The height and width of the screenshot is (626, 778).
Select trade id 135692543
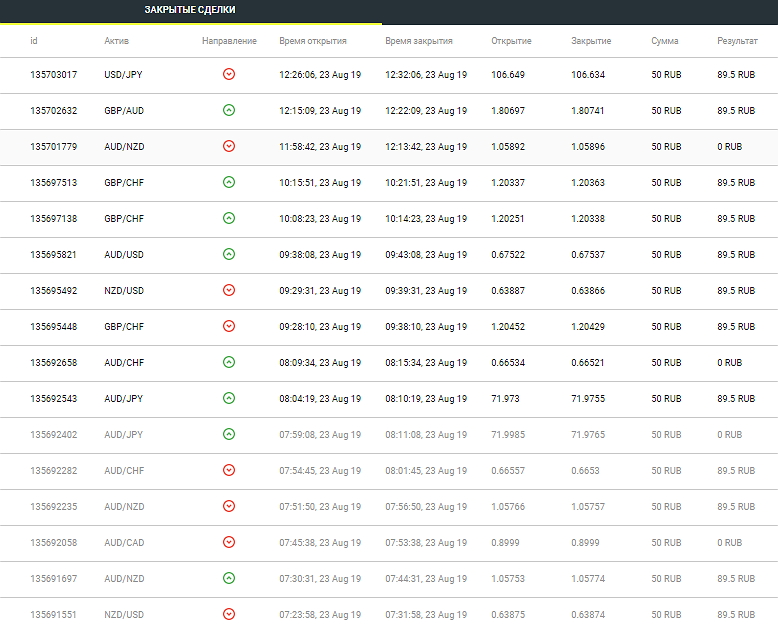click(x=54, y=399)
